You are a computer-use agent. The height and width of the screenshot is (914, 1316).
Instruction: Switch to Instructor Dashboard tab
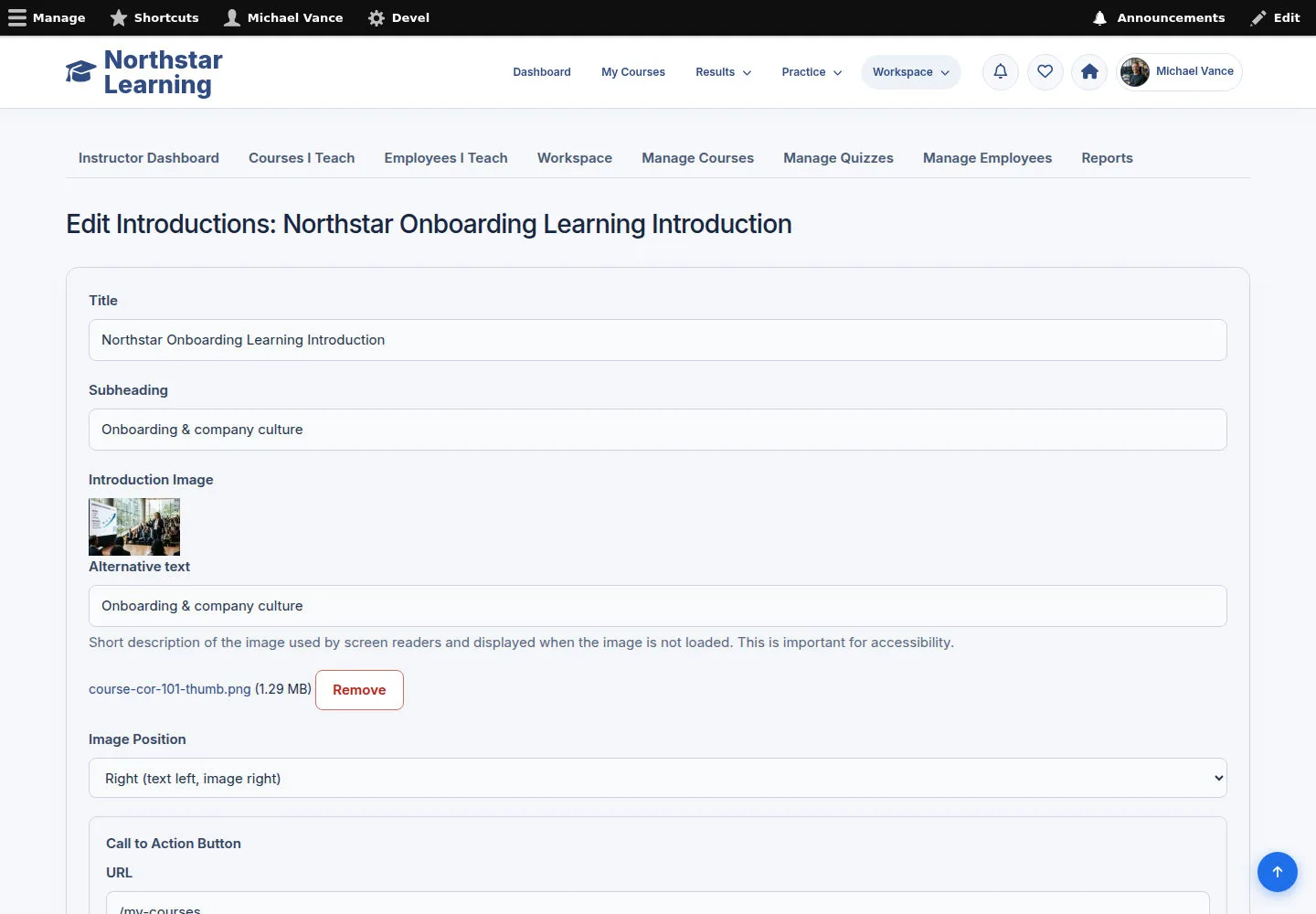point(149,158)
